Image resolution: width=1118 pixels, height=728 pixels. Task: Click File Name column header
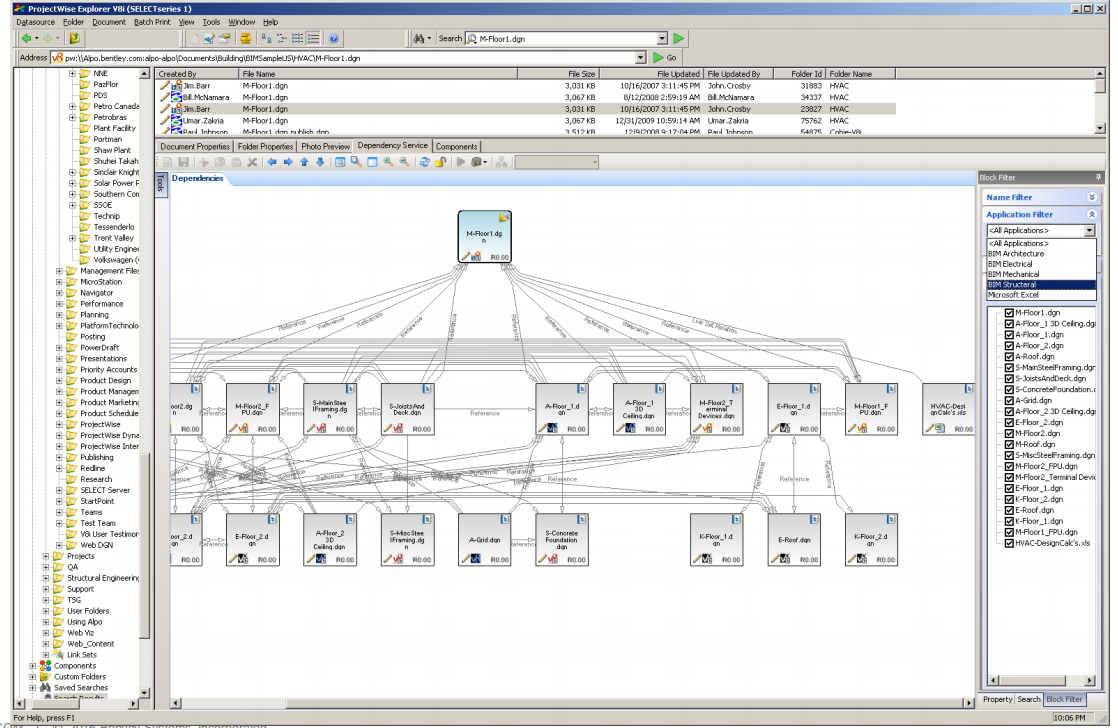pos(378,73)
